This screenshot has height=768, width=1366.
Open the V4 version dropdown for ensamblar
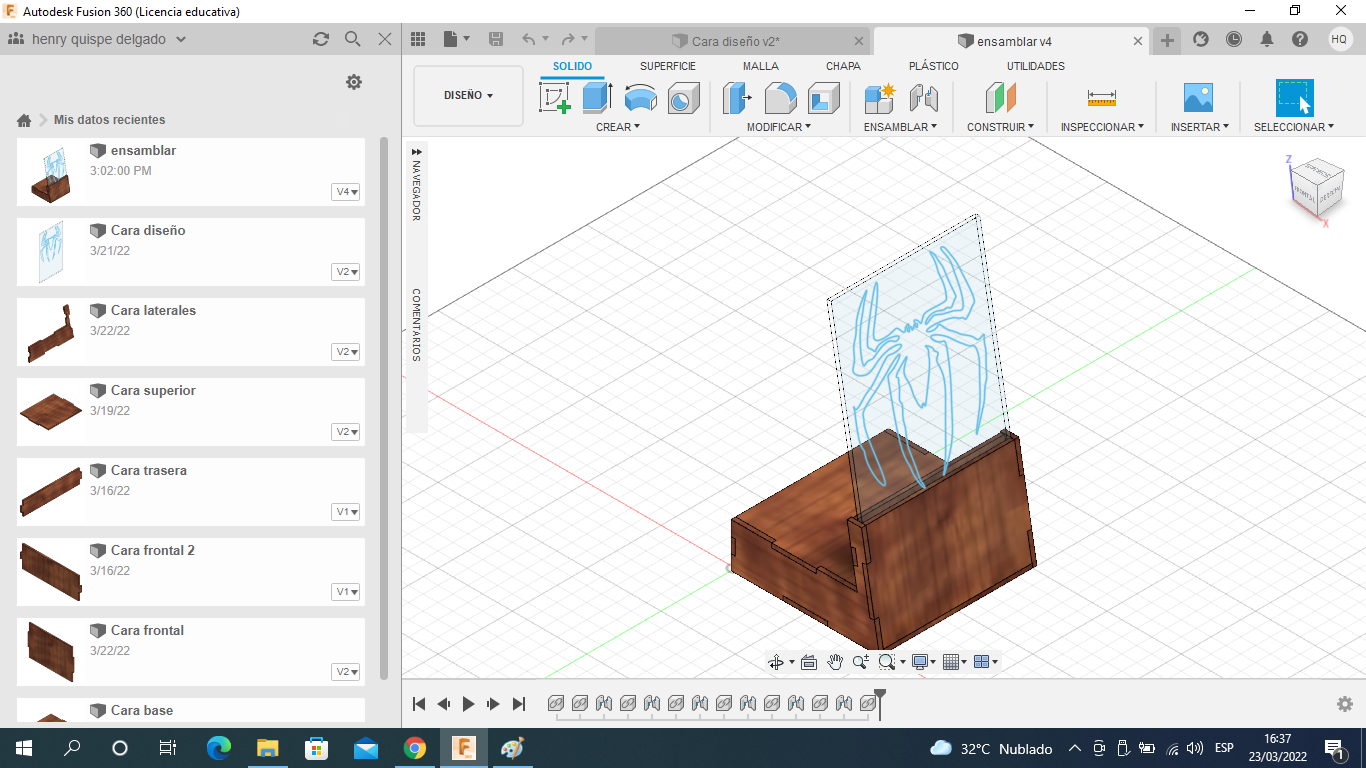coord(346,192)
